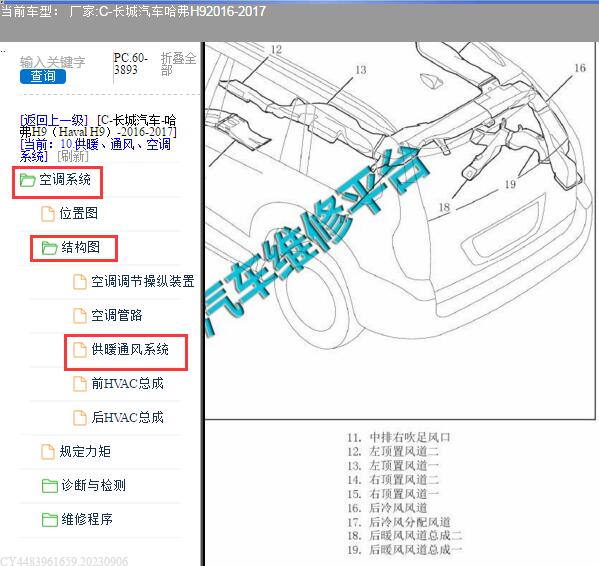This screenshot has height=566, width=599.
Task: Expand the 维修程序 folder icon
Action: (x=49, y=520)
